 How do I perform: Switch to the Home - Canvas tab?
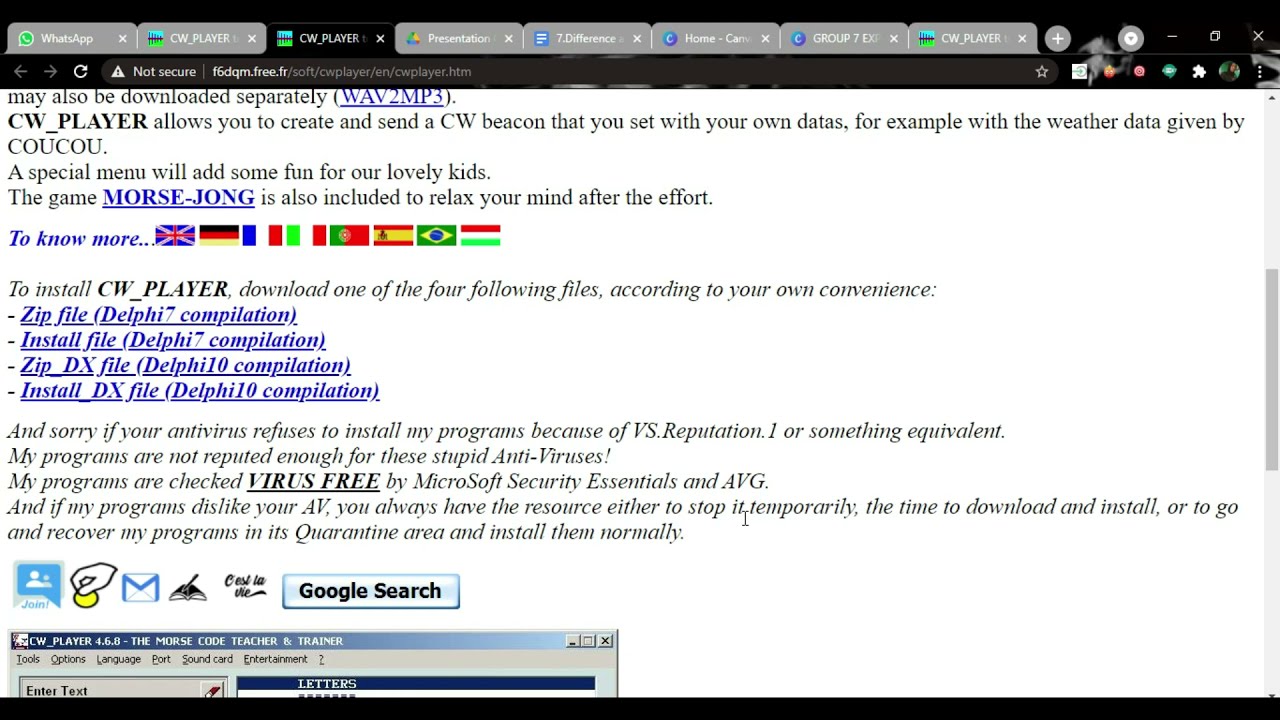(714, 38)
